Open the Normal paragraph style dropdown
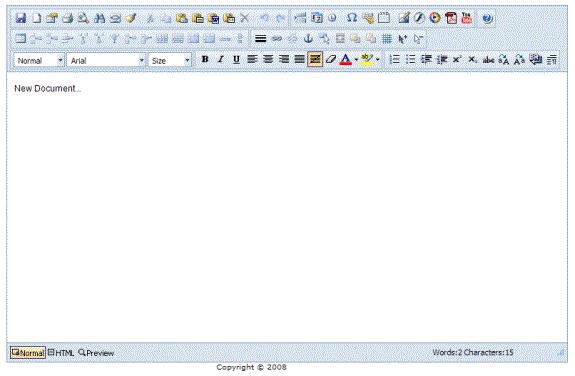 click(39, 60)
